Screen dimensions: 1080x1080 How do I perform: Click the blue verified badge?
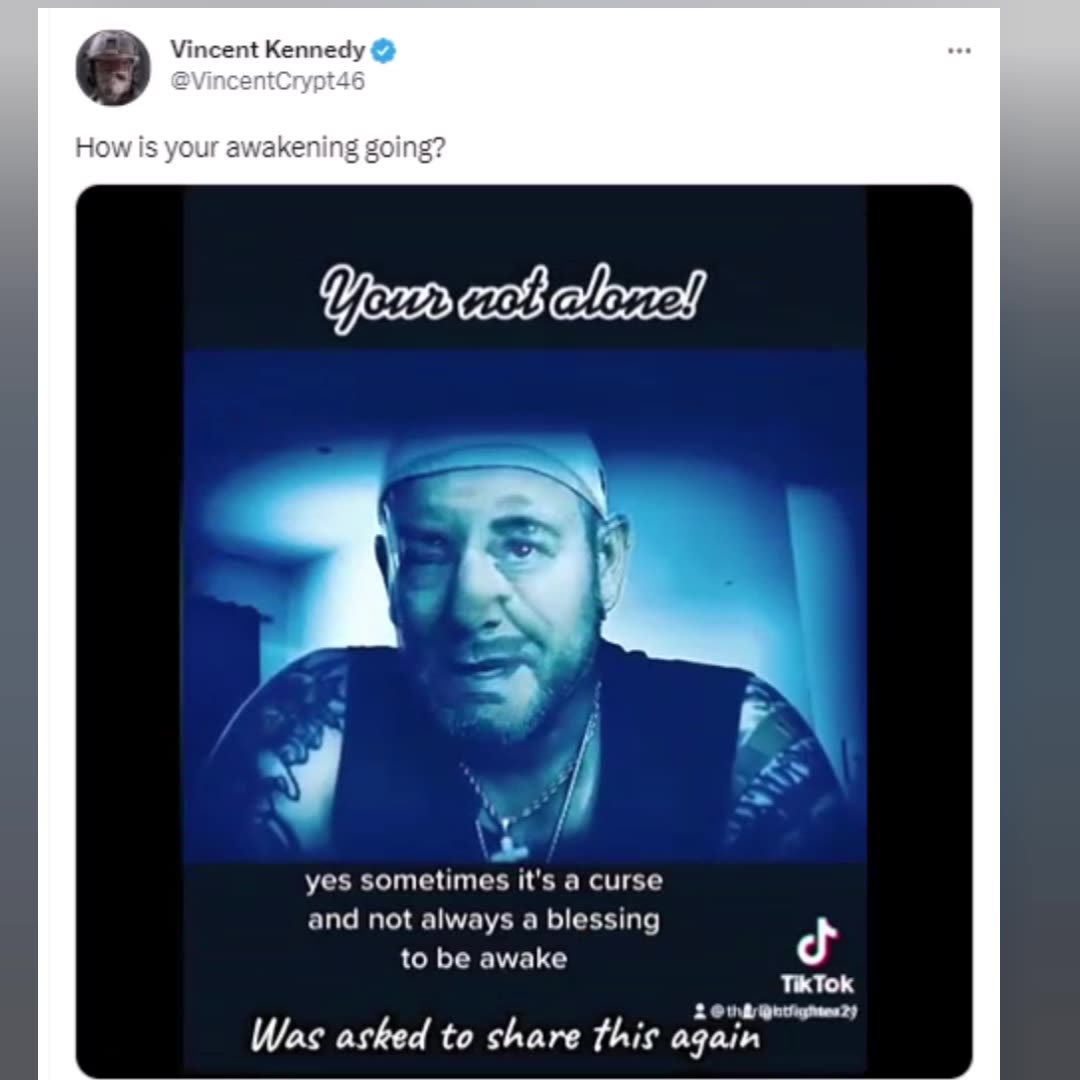tap(384, 50)
